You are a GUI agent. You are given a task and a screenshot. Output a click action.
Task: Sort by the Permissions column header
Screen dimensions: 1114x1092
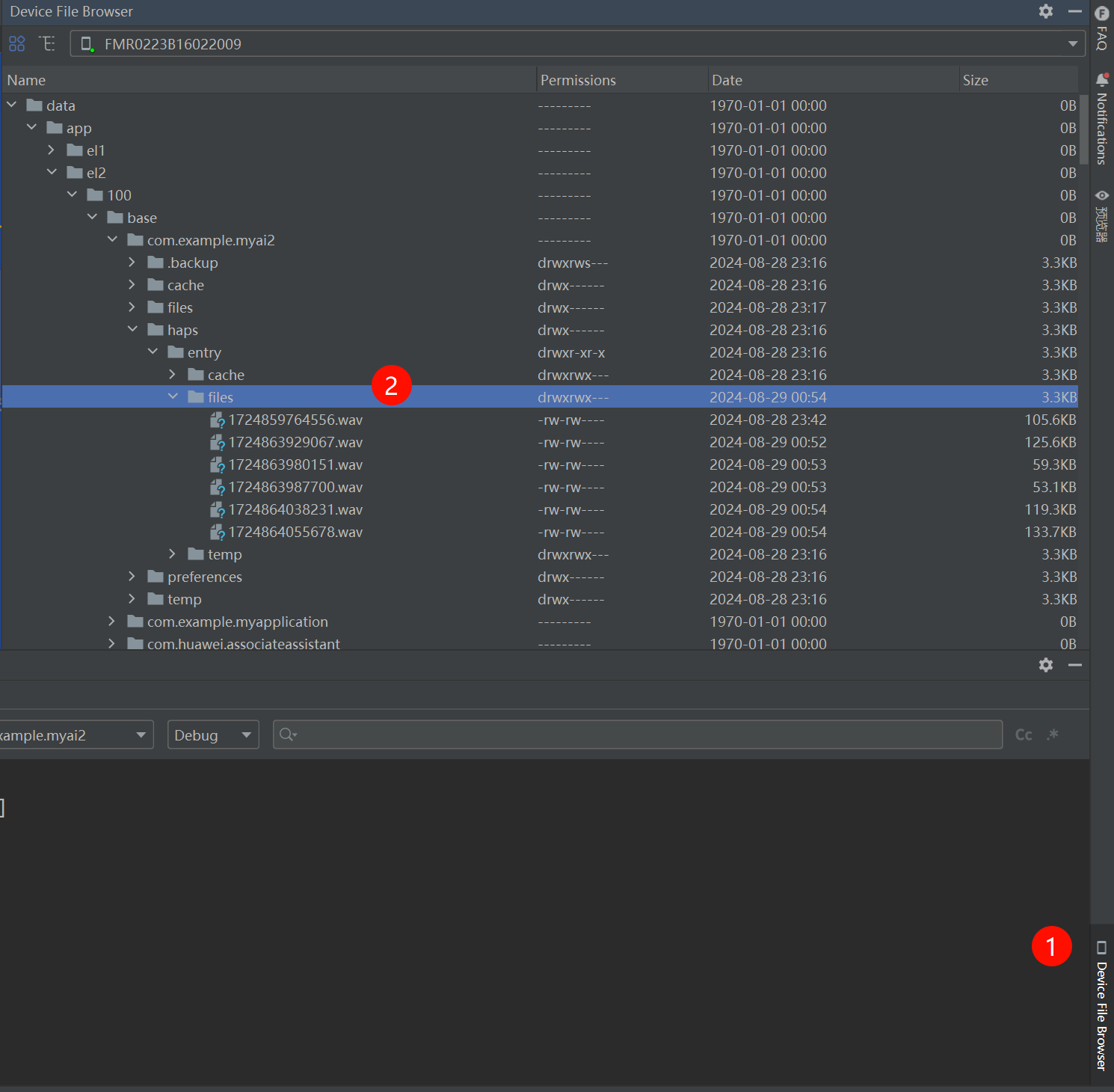(578, 80)
